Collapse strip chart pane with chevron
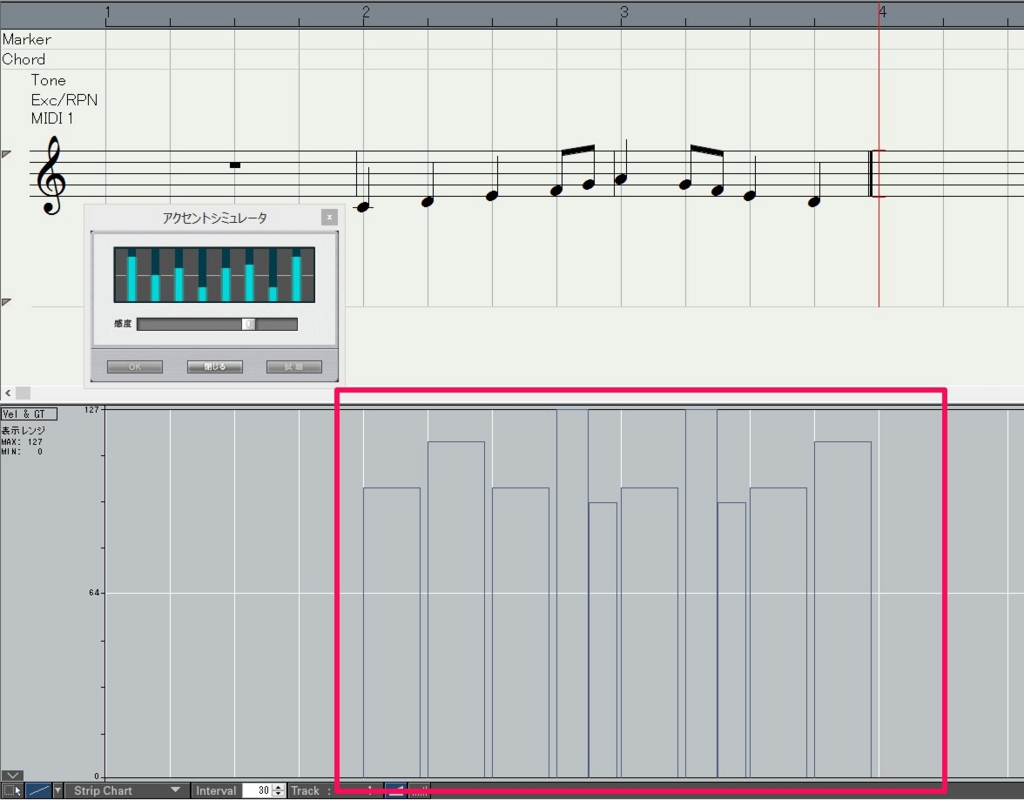This screenshot has height=800, width=1024. [12, 775]
